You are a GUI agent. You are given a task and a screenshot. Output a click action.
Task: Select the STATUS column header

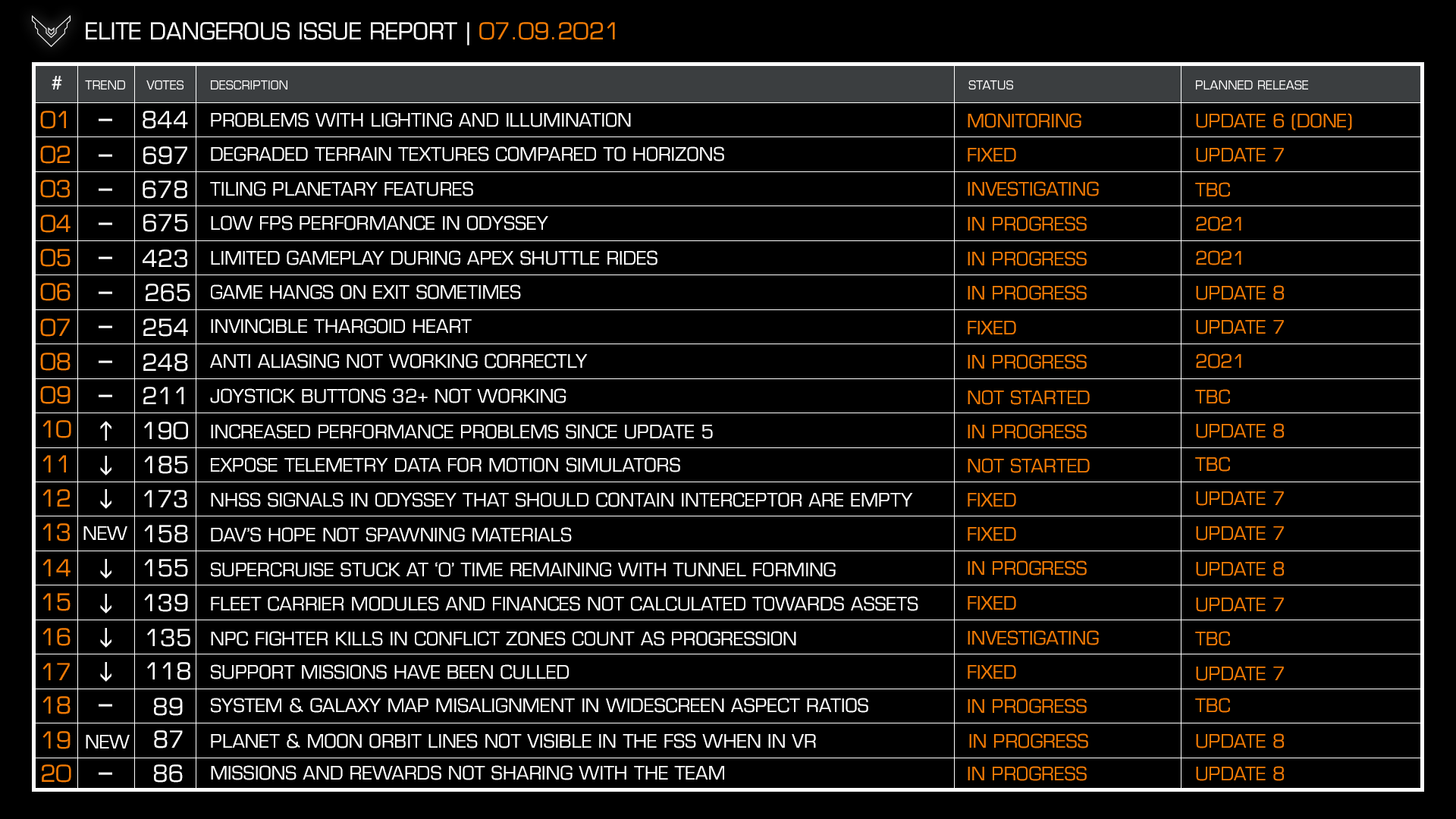[990, 85]
